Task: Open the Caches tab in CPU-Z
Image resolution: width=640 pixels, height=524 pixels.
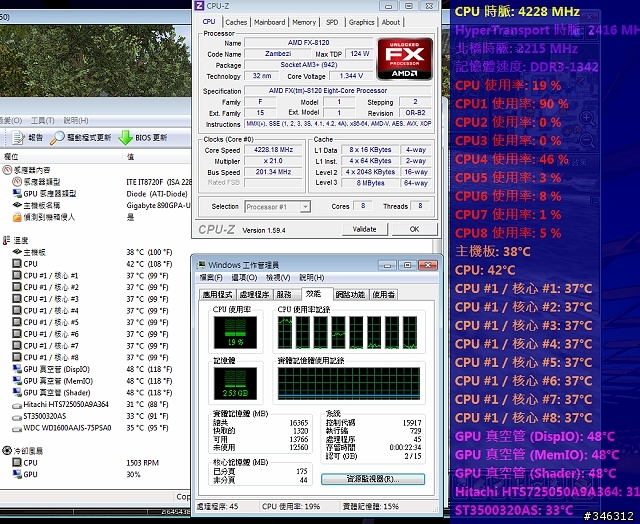Action: [236, 22]
